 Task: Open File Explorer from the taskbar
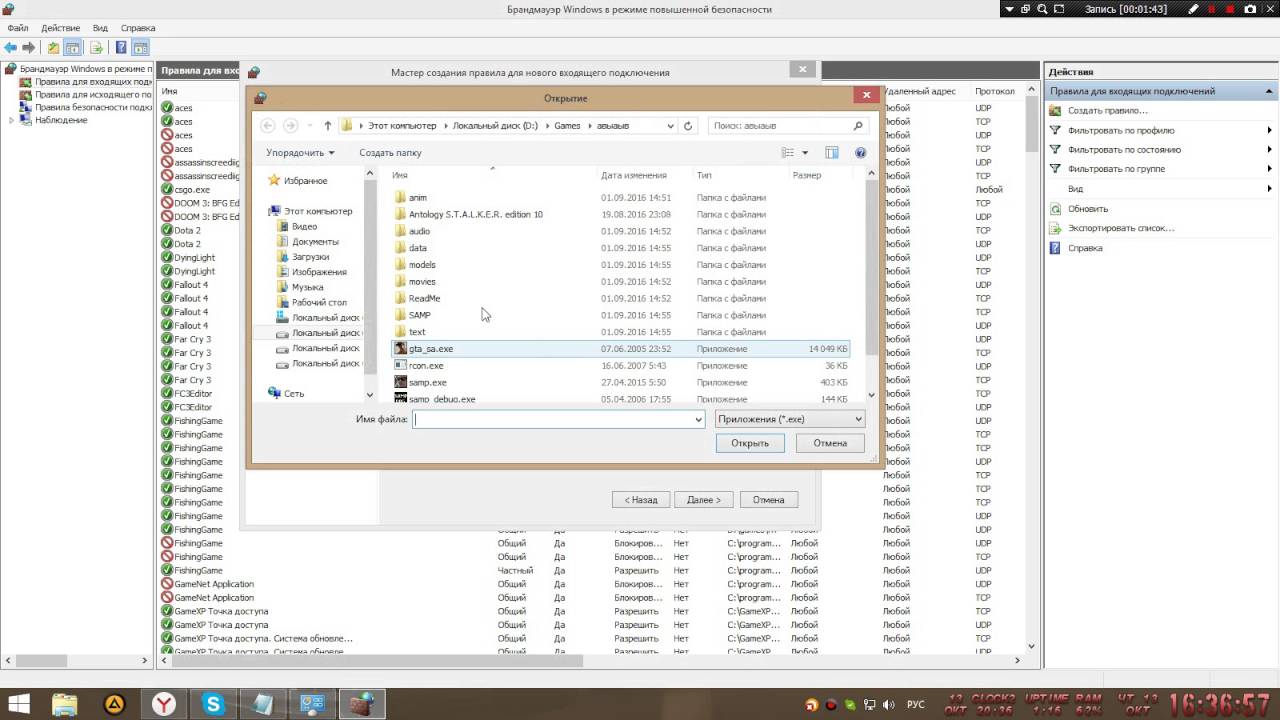coord(64,704)
